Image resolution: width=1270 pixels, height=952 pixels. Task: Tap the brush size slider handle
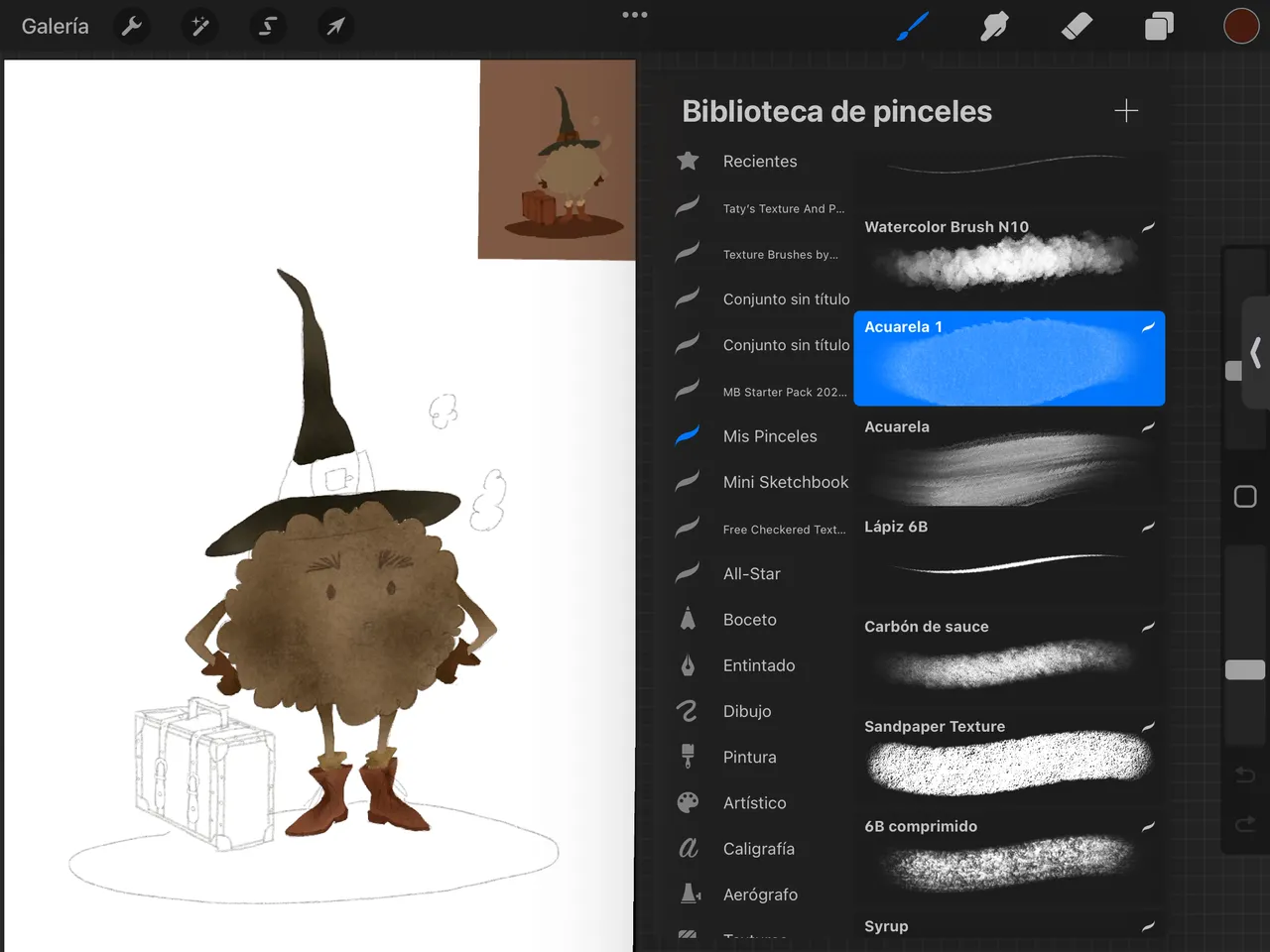[x=1233, y=371]
